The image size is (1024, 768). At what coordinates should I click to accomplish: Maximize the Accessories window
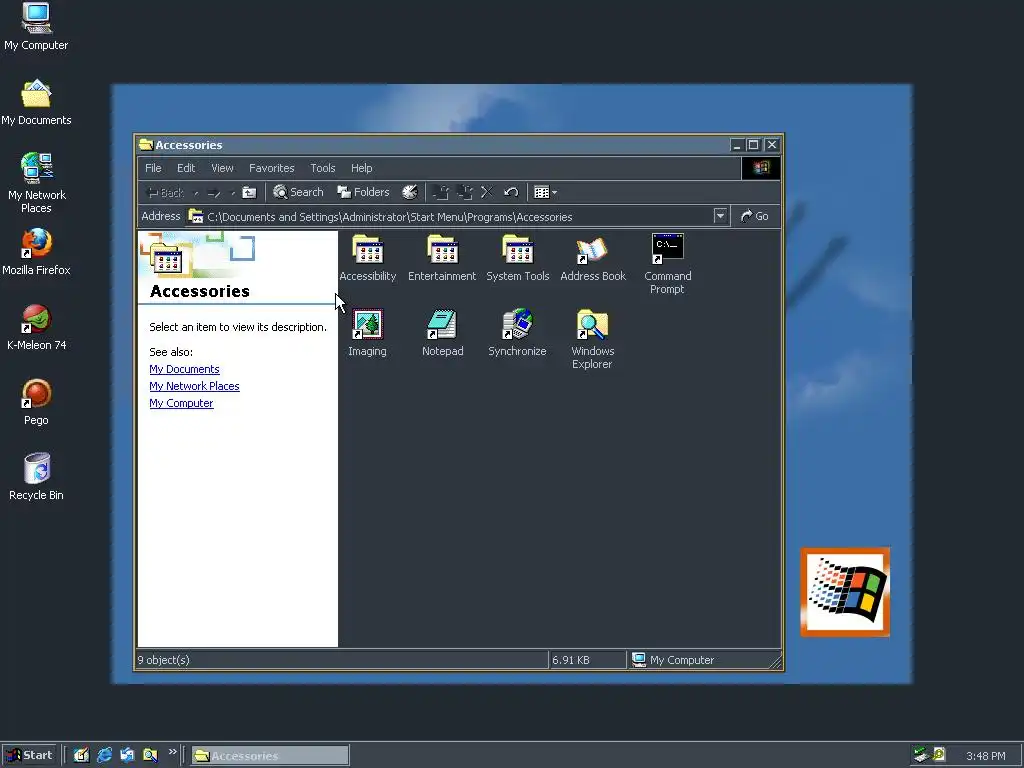(754, 145)
